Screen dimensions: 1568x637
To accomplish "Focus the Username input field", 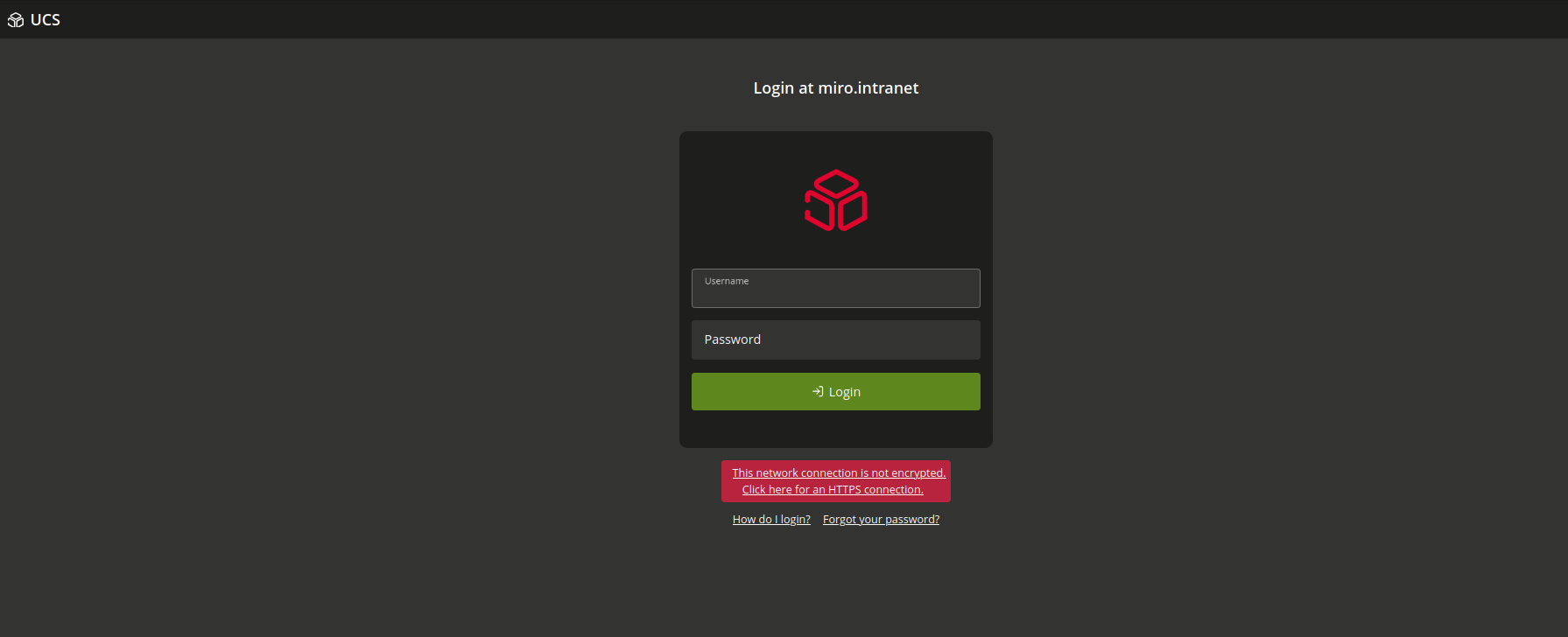I will (835, 293).
